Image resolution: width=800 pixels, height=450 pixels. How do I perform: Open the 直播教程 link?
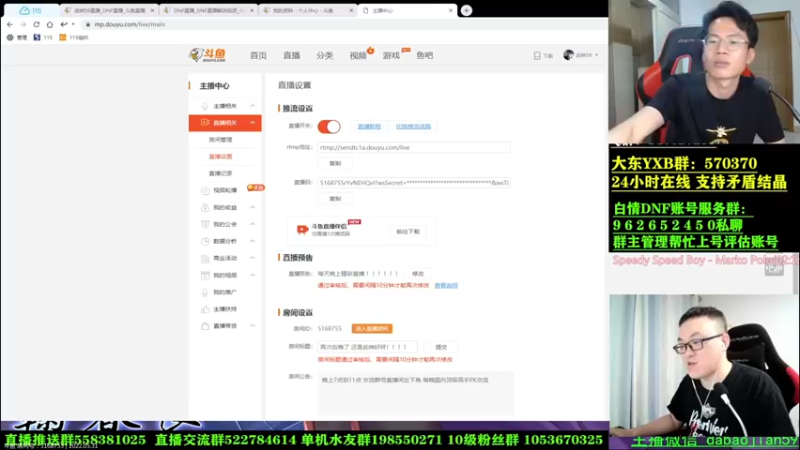pyautogui.click(x=369, y=127)
